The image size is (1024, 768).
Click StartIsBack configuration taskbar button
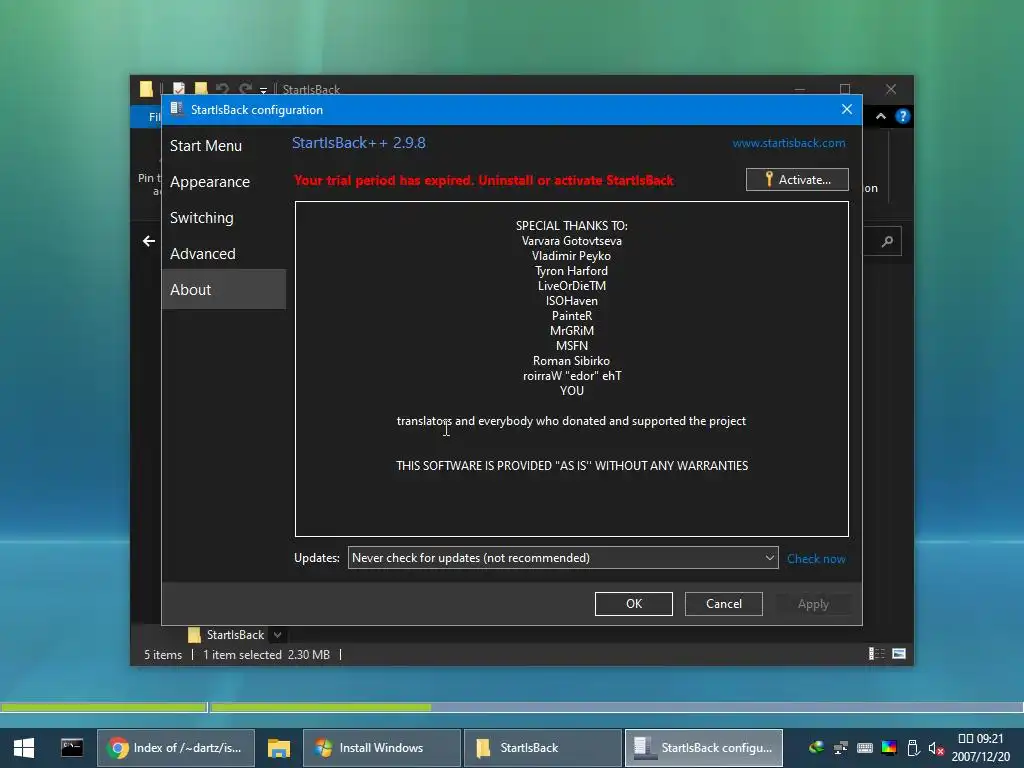click(x=704, y=748)
